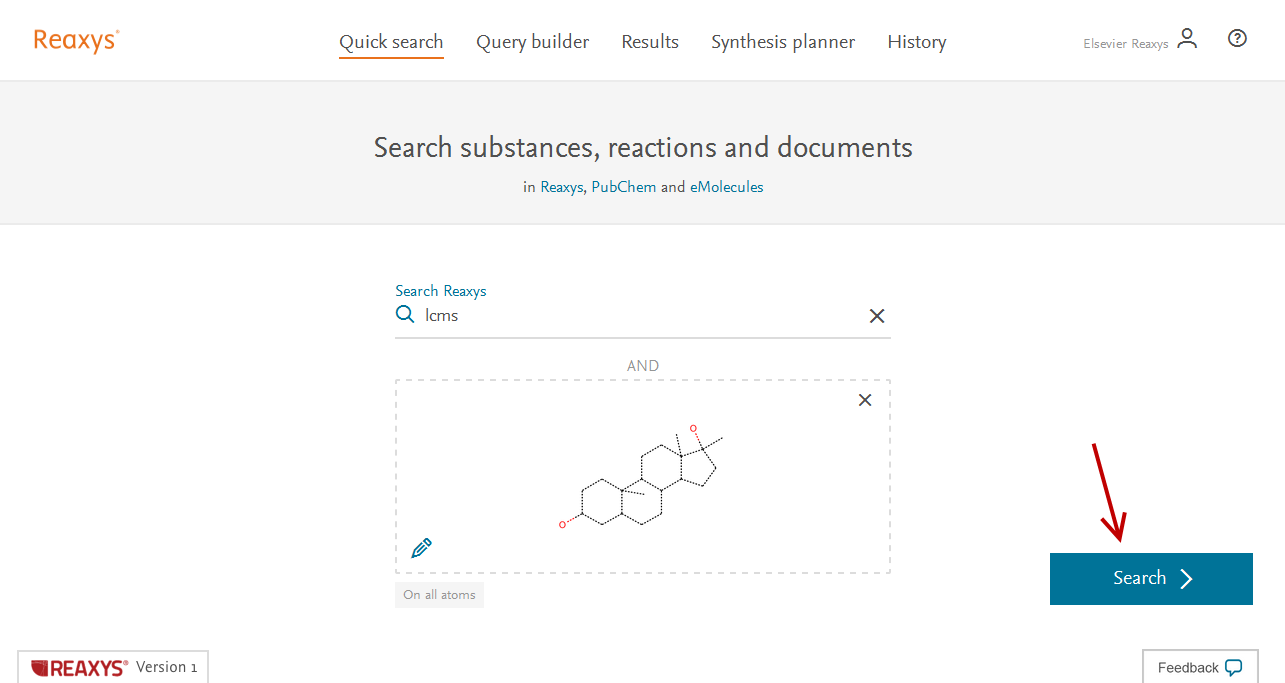
Task: Switch to the Quick search tab
Action: (391, 42)
